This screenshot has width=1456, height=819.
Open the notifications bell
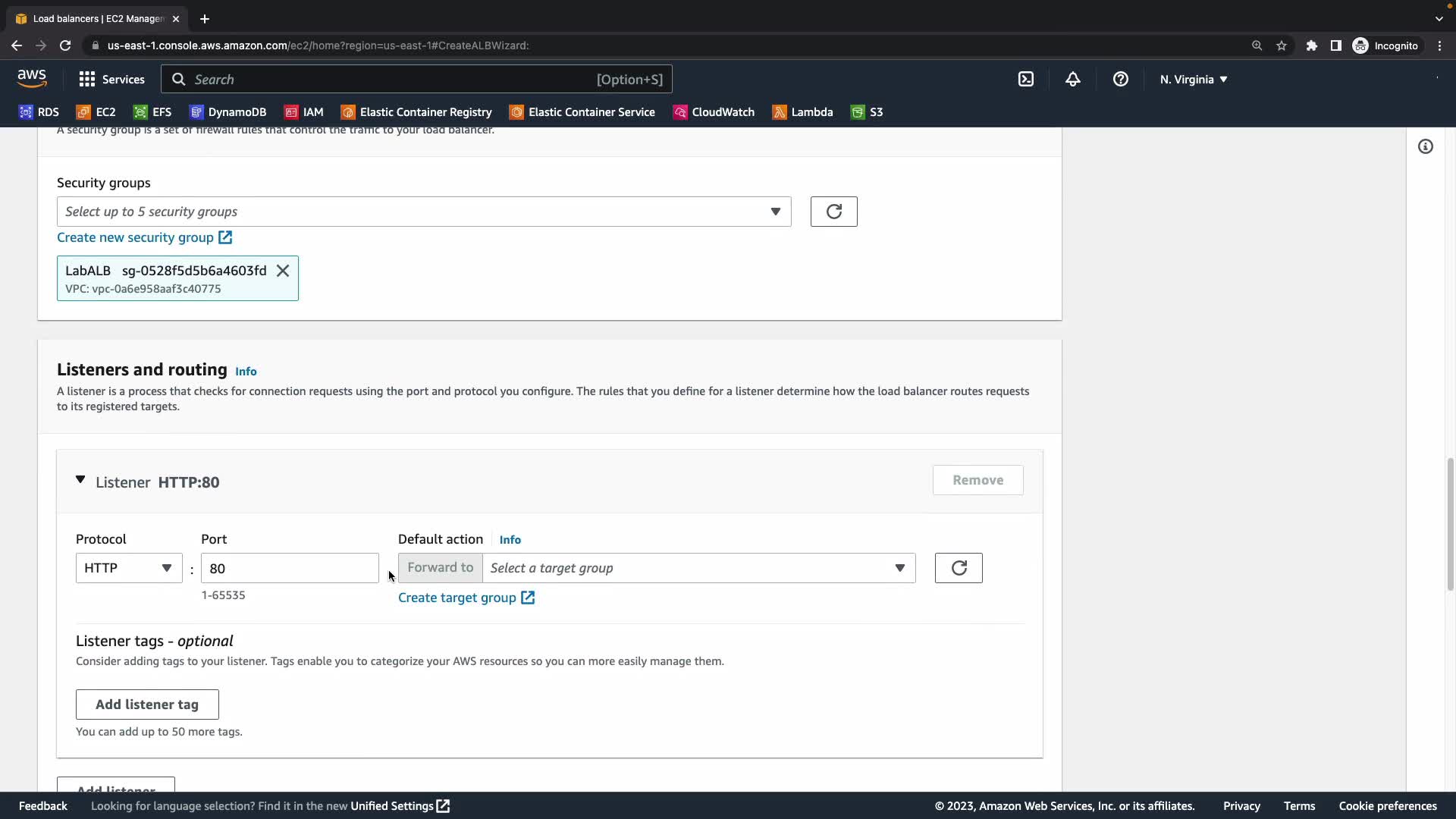[x=1072, y=79]
